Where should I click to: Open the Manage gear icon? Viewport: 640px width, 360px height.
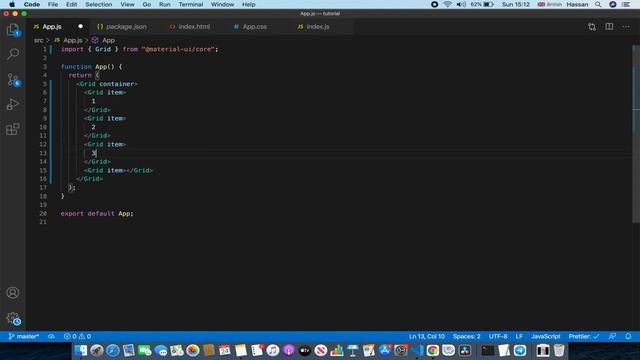(x=13, y=318)
